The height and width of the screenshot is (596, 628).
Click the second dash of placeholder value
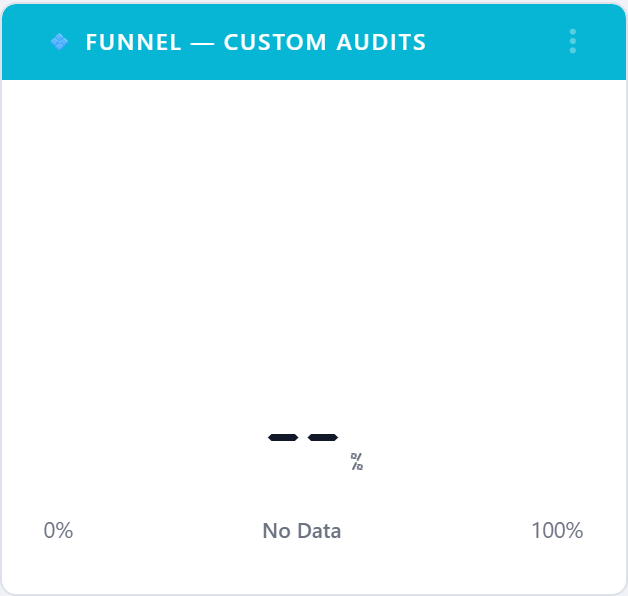tap(323, 437)
